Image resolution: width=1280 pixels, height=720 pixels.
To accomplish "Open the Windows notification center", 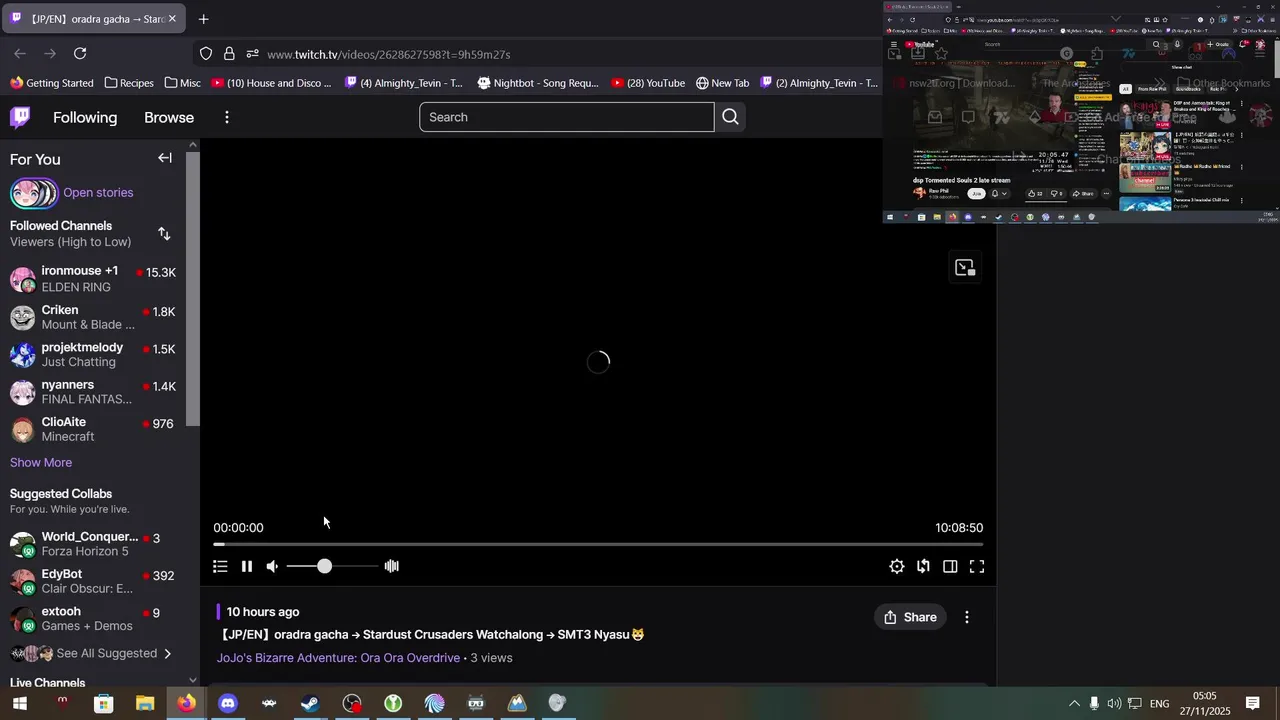I will [x=1252, y=704].
